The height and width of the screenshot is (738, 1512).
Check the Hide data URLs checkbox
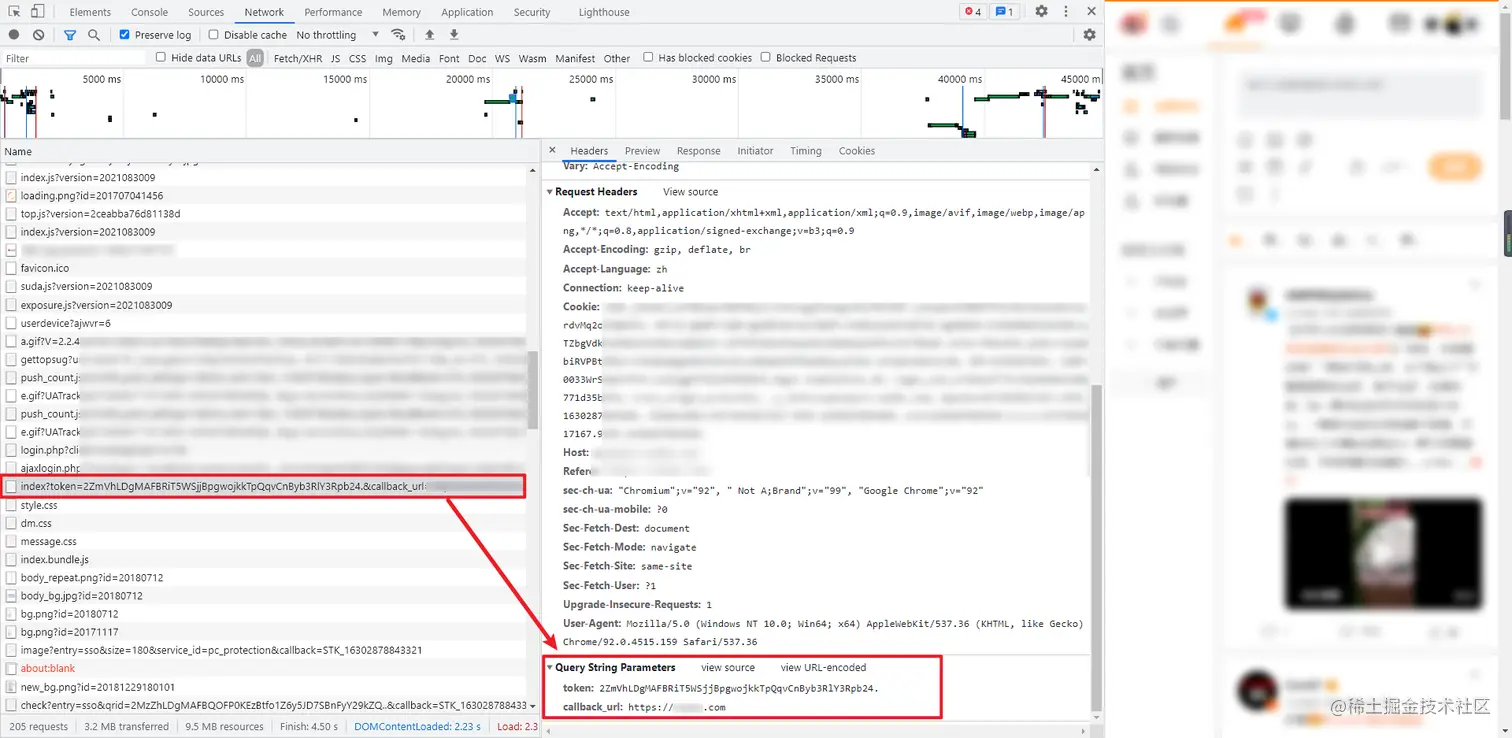[160, 58]
